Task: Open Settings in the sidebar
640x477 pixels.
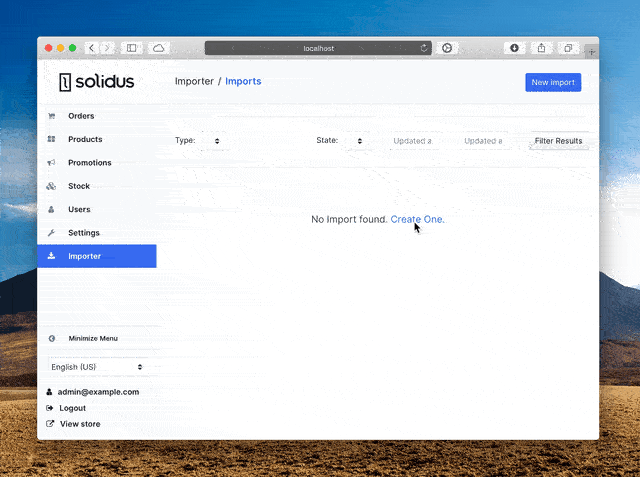Action: pos(97,233)
